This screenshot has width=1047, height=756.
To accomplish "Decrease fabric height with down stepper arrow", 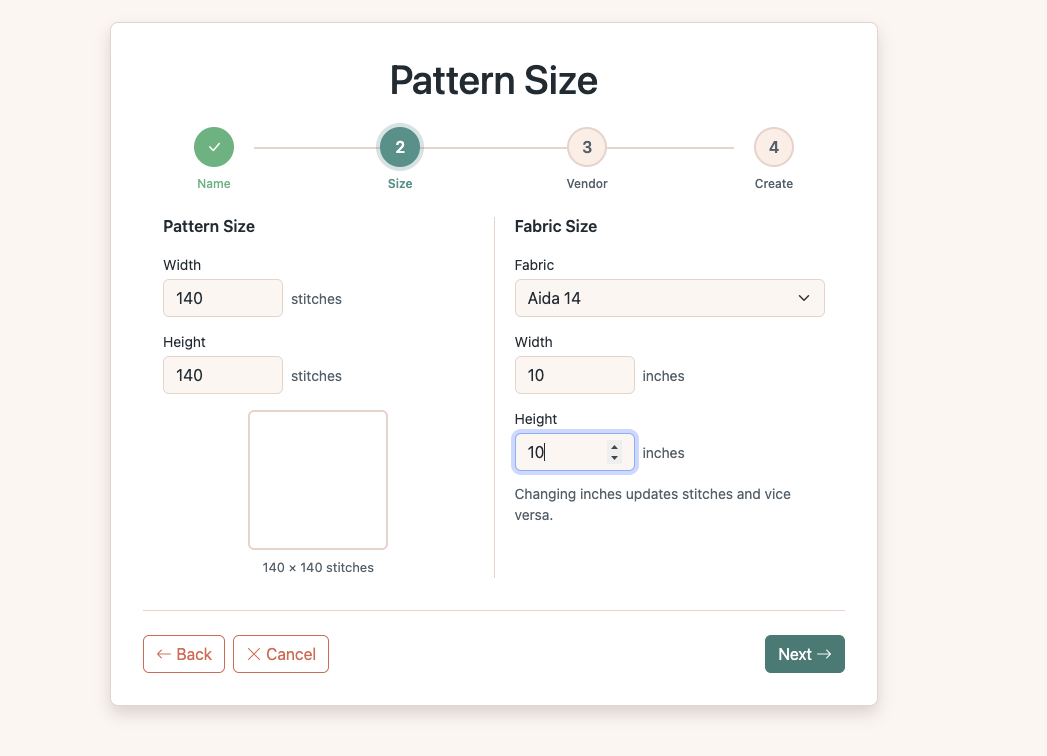I will pos(614,458).
